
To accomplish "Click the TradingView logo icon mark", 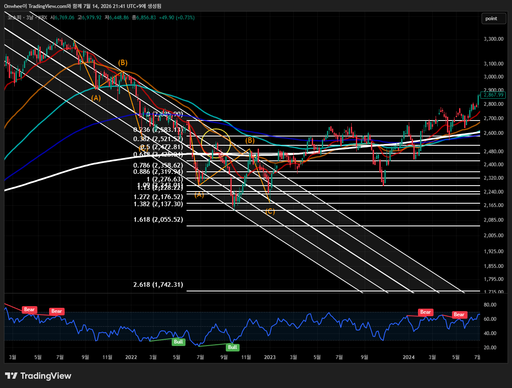I will pyautogui.click(x=11, y=376).
